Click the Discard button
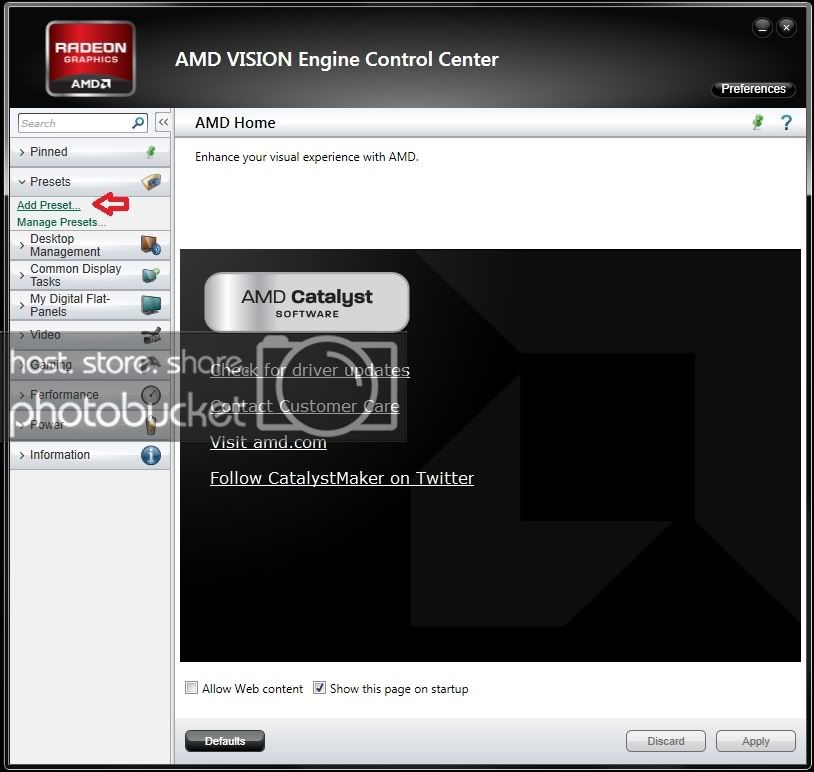Viewport: 814px width, 772px height. tap(666, 741)
